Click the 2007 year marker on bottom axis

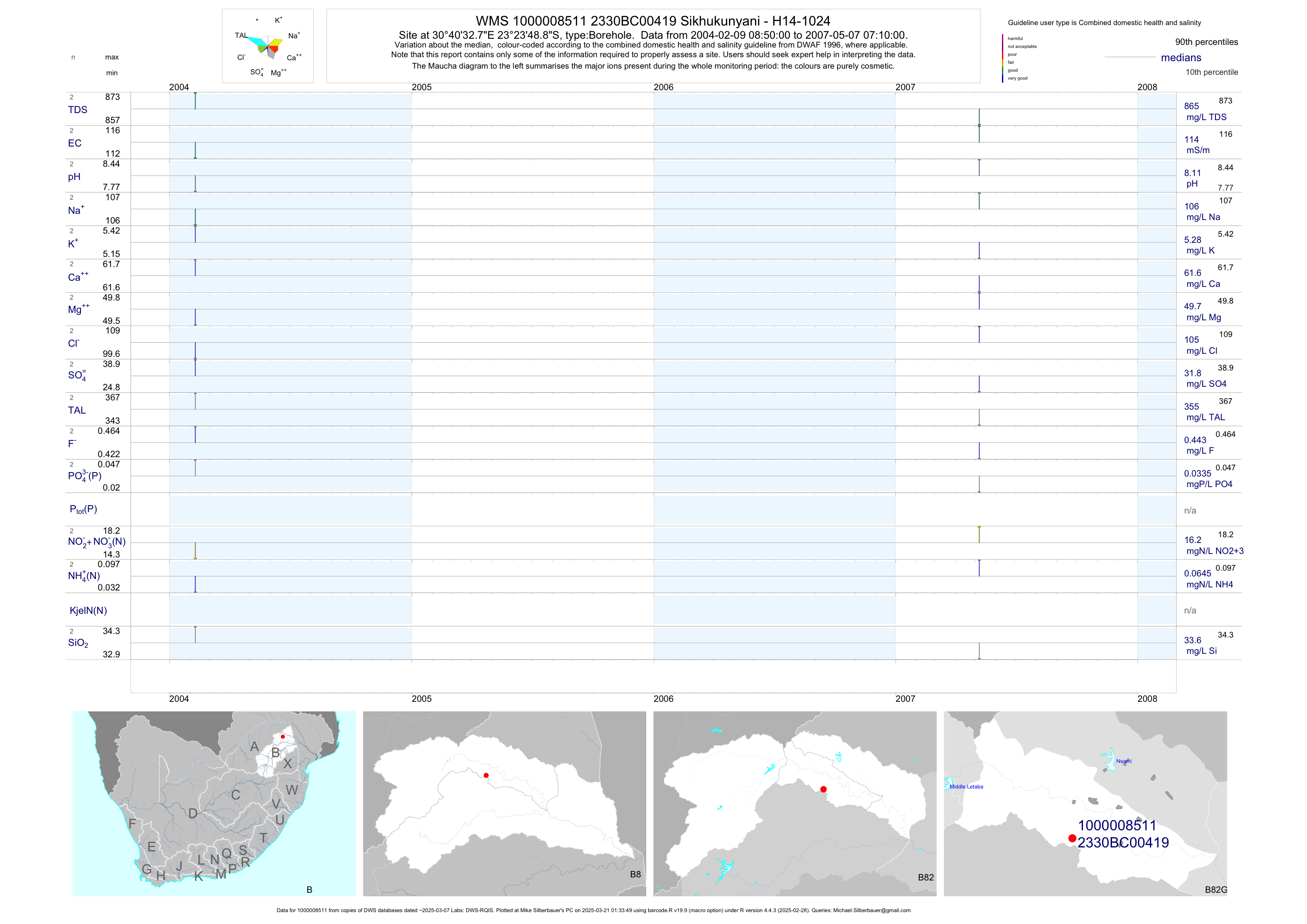click(905, 699)
